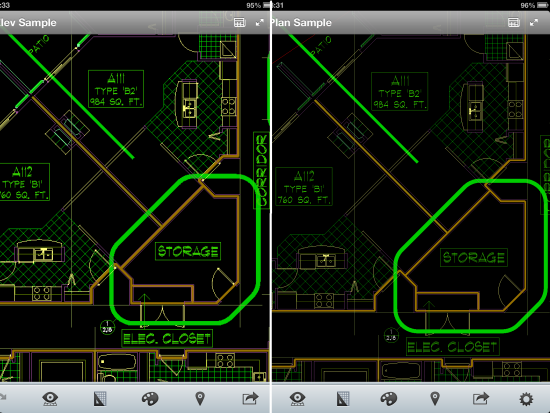Tap the Plan Sample title
This screenshot has width=550, height=413.
302,23
